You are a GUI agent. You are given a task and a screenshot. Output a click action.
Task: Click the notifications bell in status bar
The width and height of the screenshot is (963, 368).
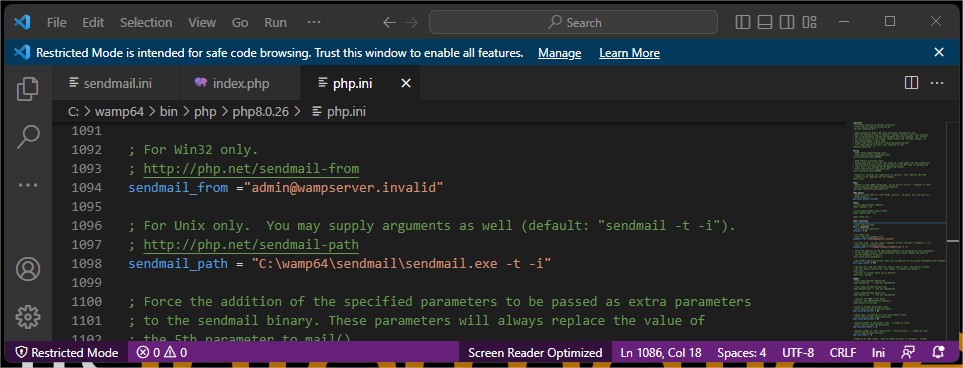938,353
